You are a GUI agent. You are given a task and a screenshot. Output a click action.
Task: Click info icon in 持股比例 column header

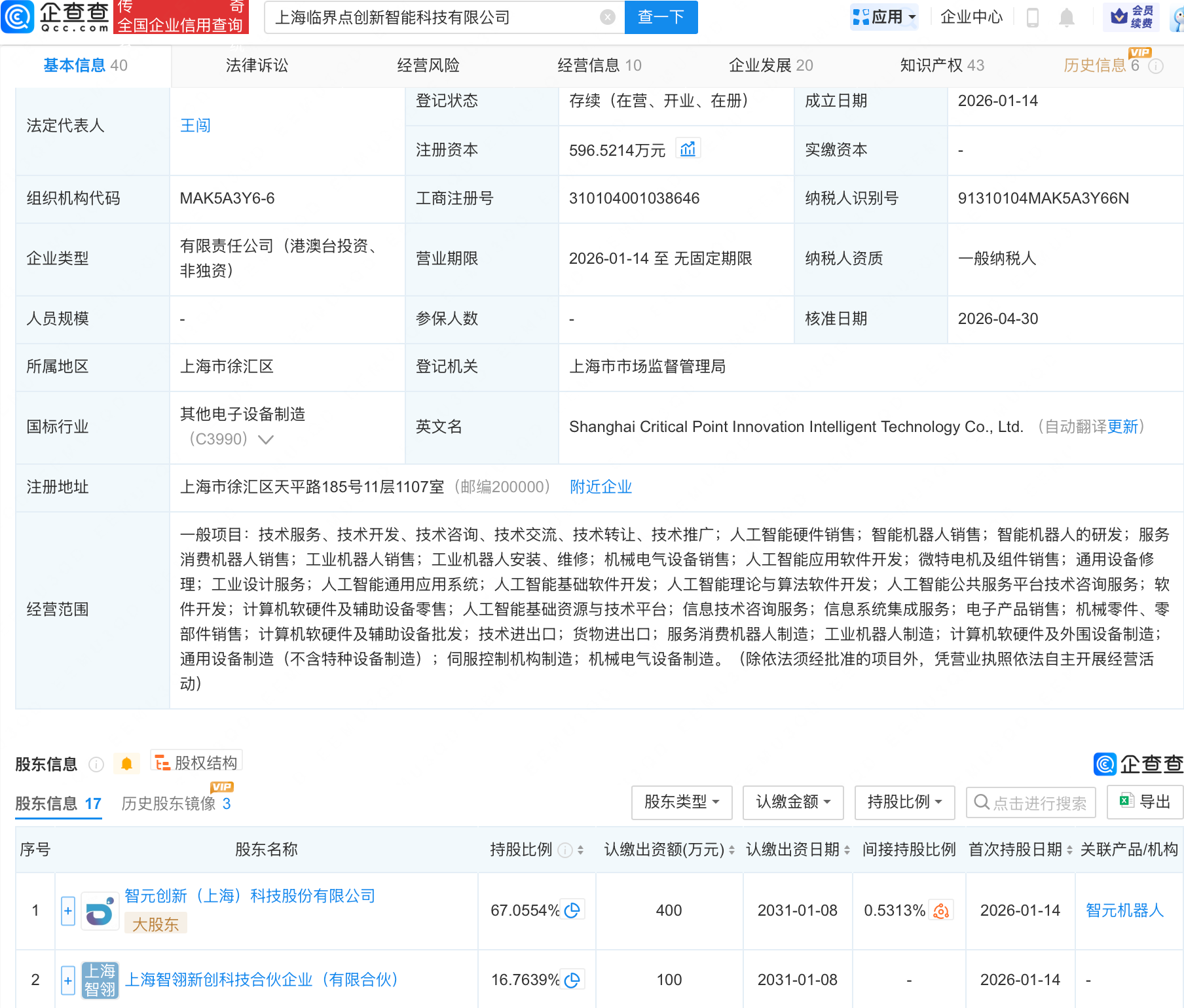[x=564, y=850]
